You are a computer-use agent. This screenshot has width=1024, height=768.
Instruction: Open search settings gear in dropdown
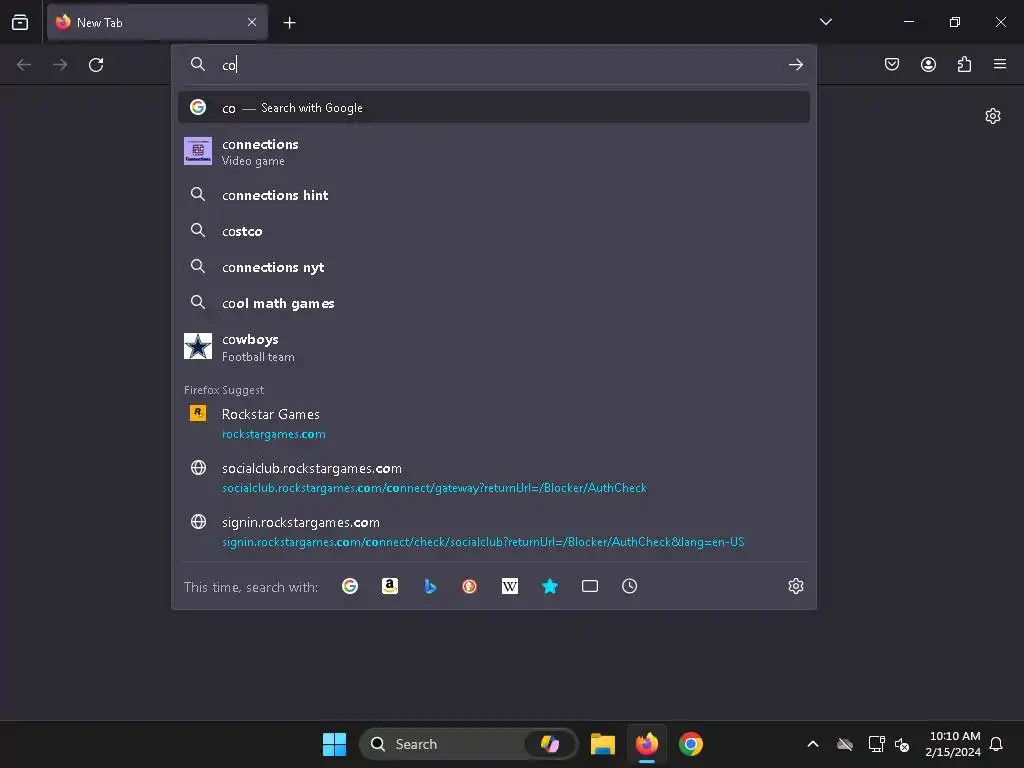[795, 586]
